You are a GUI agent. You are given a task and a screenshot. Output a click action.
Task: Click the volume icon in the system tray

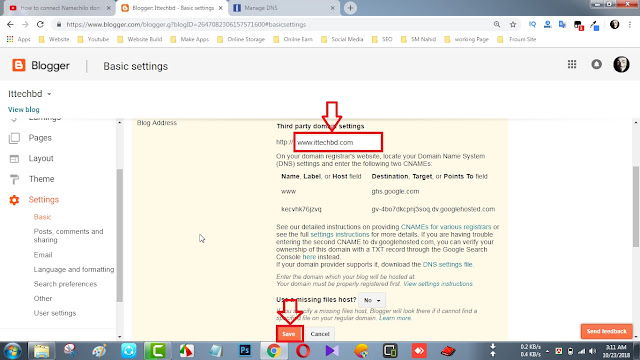pos(593,351)
